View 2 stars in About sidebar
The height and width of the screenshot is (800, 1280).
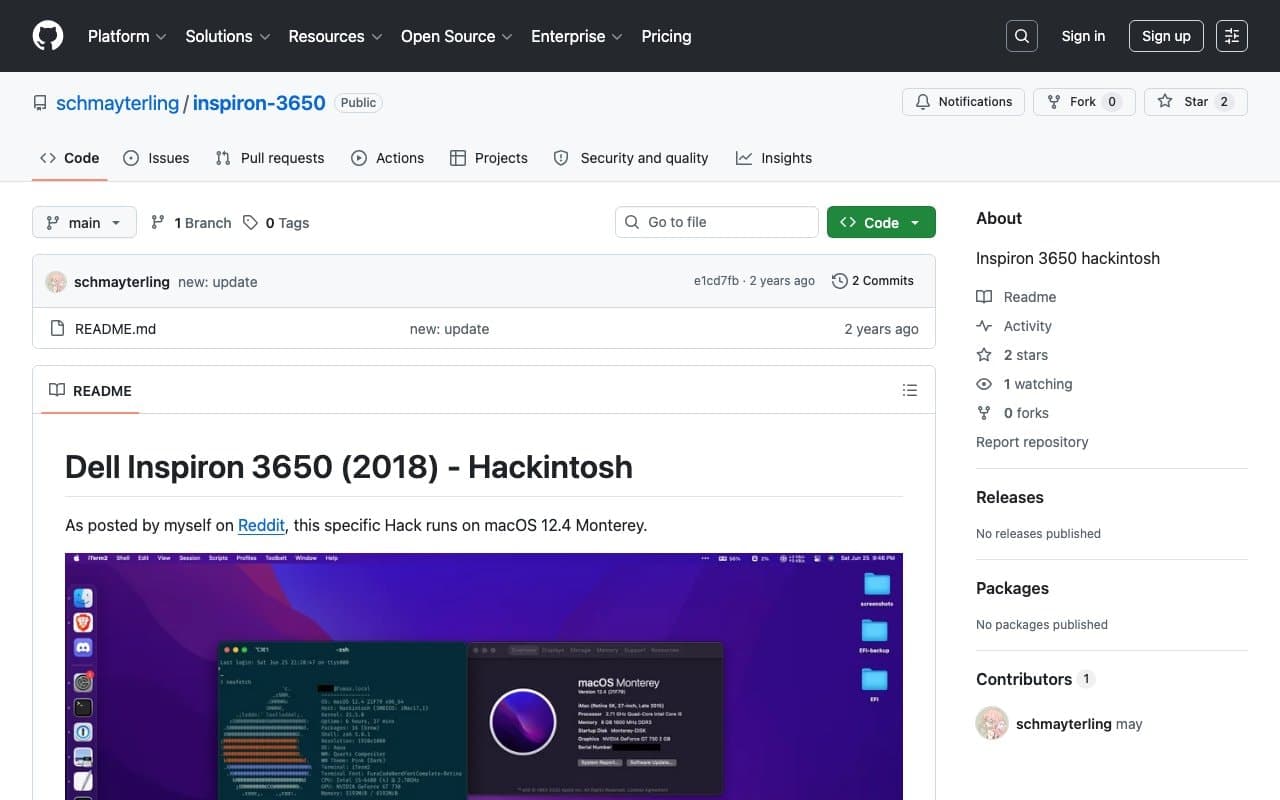(x=1012, y=355)
